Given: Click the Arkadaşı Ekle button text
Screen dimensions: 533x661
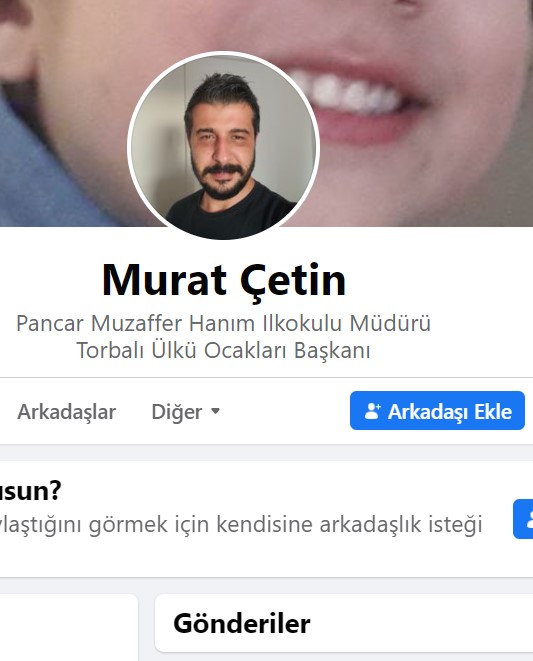Looking at the screenshot, I should [x=450, y=411].
